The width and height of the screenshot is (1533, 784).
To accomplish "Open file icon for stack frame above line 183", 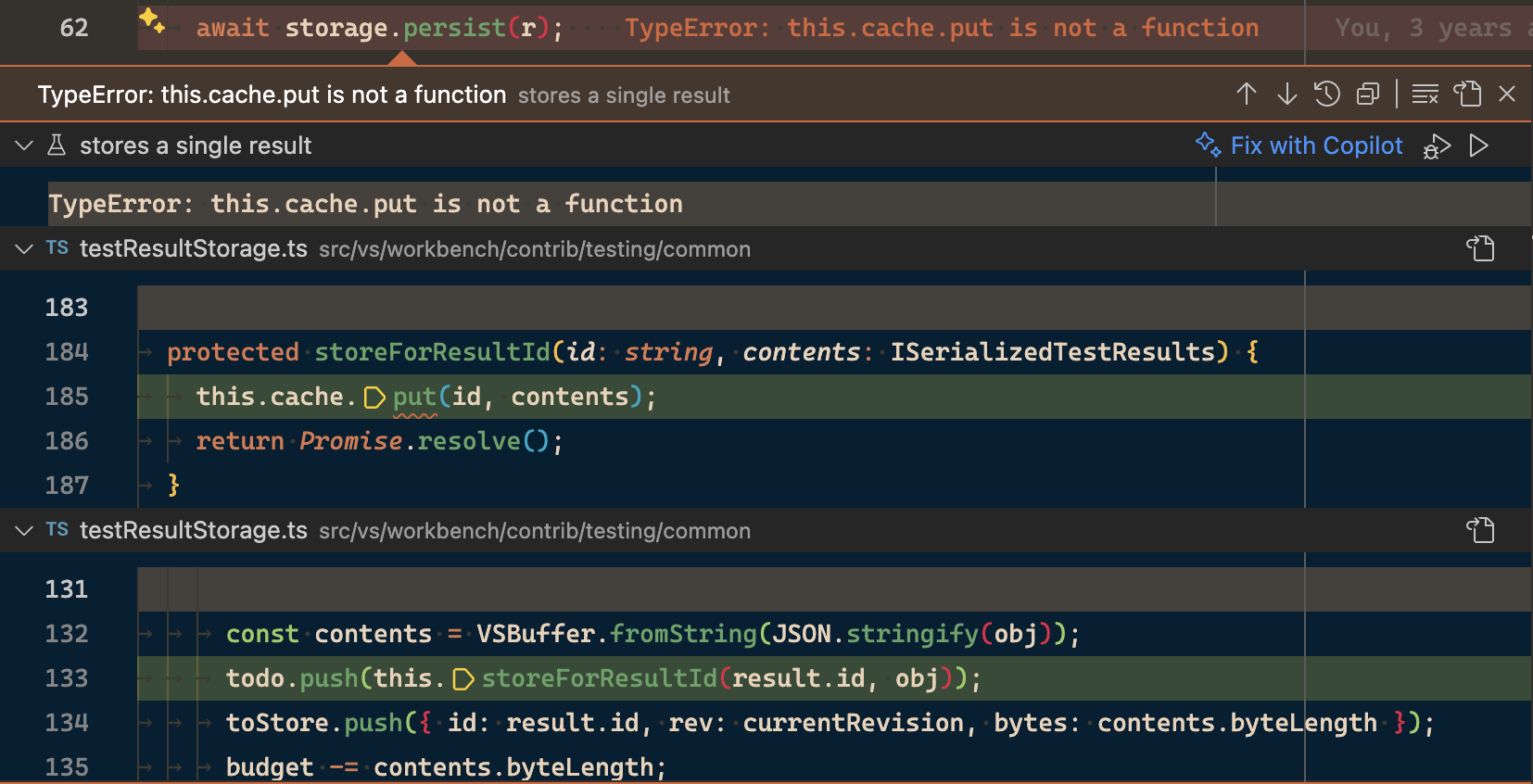I will 1480,248.
